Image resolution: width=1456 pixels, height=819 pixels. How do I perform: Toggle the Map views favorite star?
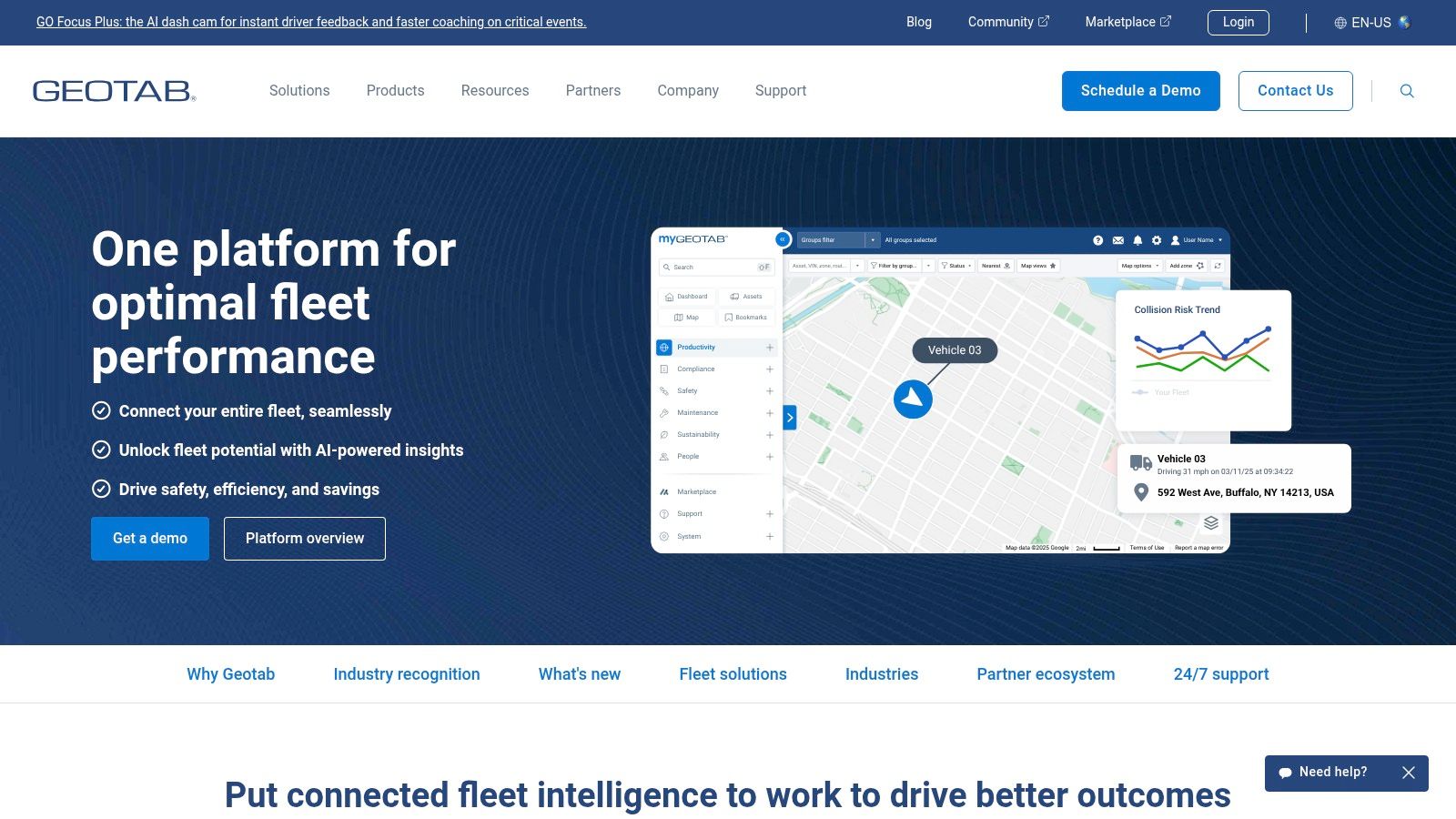1053,266
